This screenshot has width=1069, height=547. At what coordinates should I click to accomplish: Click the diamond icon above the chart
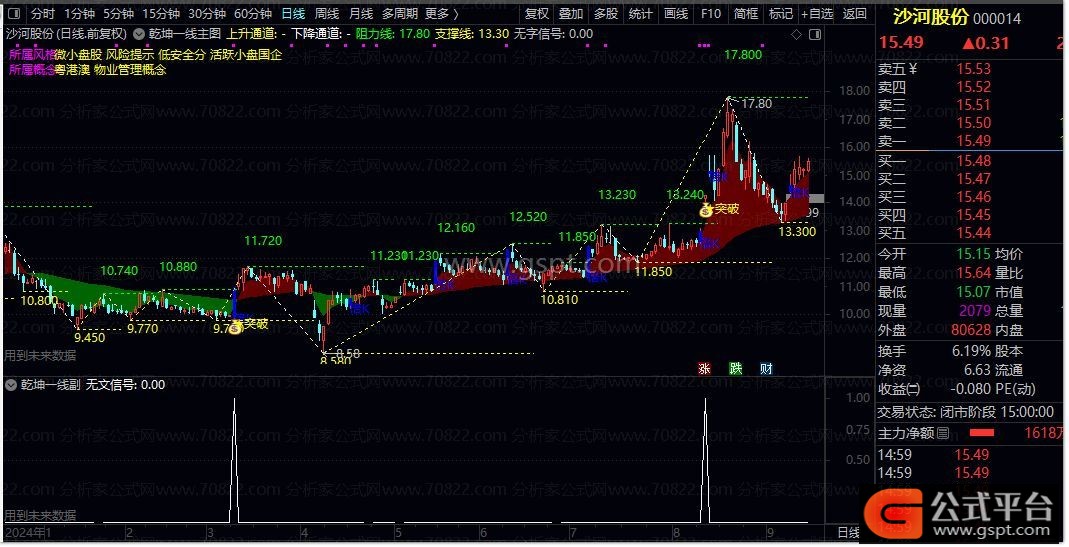click(x=795, y=33)
